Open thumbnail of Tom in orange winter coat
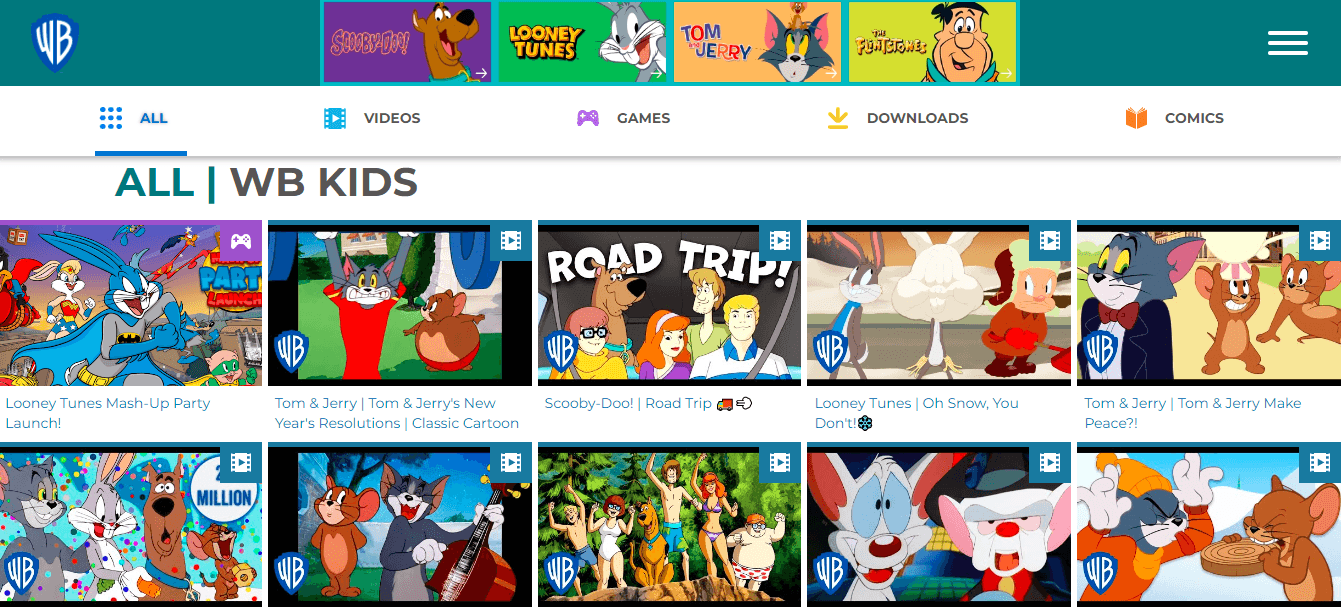Viewport: 1341px width, 607px height. pyautogui.click(x=1209, y=526)
